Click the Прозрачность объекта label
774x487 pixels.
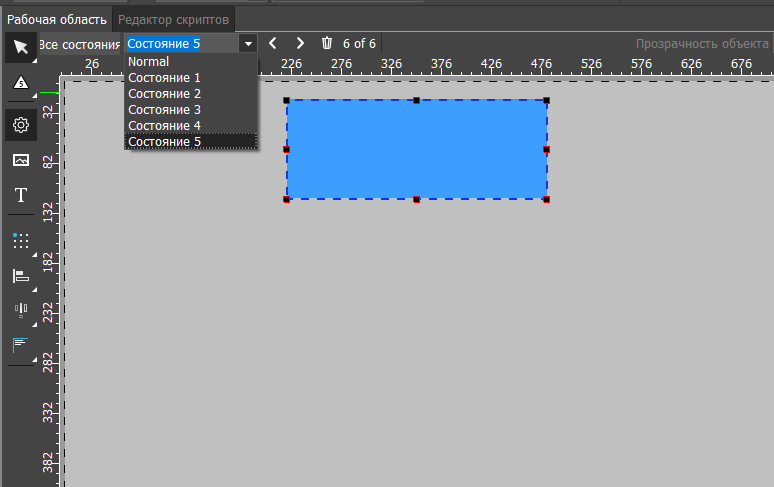pos(702,44)
